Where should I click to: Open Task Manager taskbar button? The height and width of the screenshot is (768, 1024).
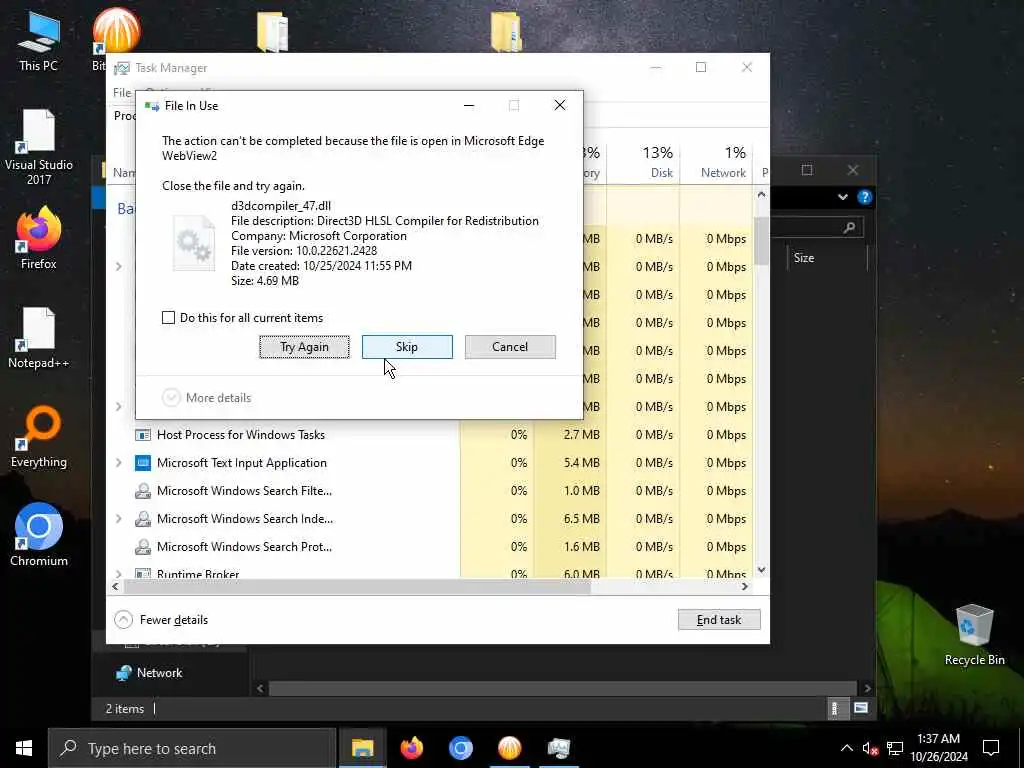[558, 748]
